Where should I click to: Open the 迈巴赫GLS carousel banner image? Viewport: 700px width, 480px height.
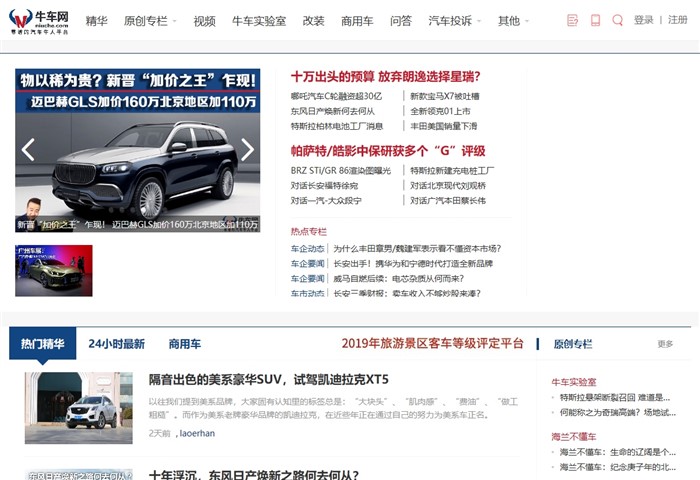pos(138,150)
